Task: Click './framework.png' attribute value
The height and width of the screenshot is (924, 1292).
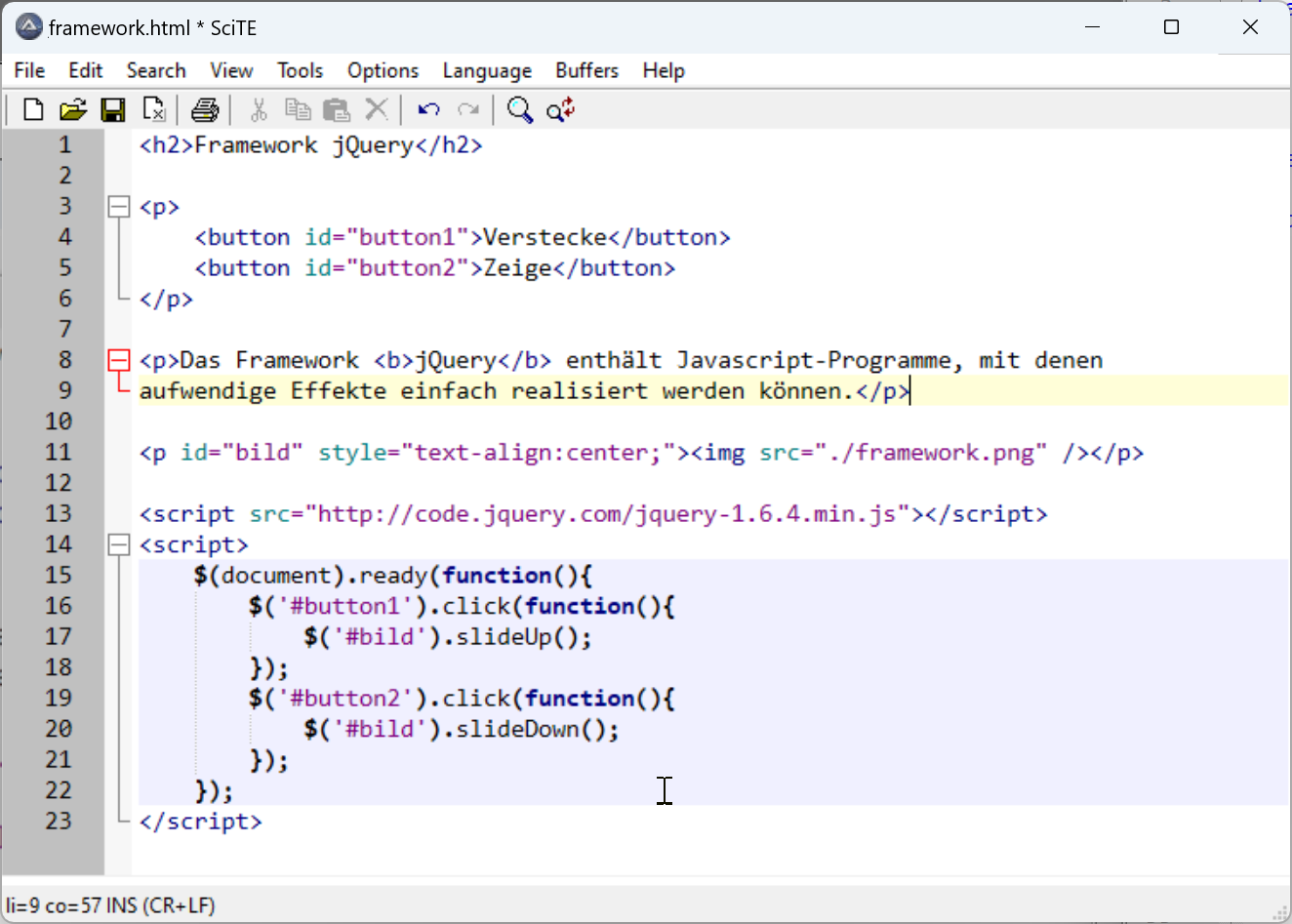Action: pos(932,453)
